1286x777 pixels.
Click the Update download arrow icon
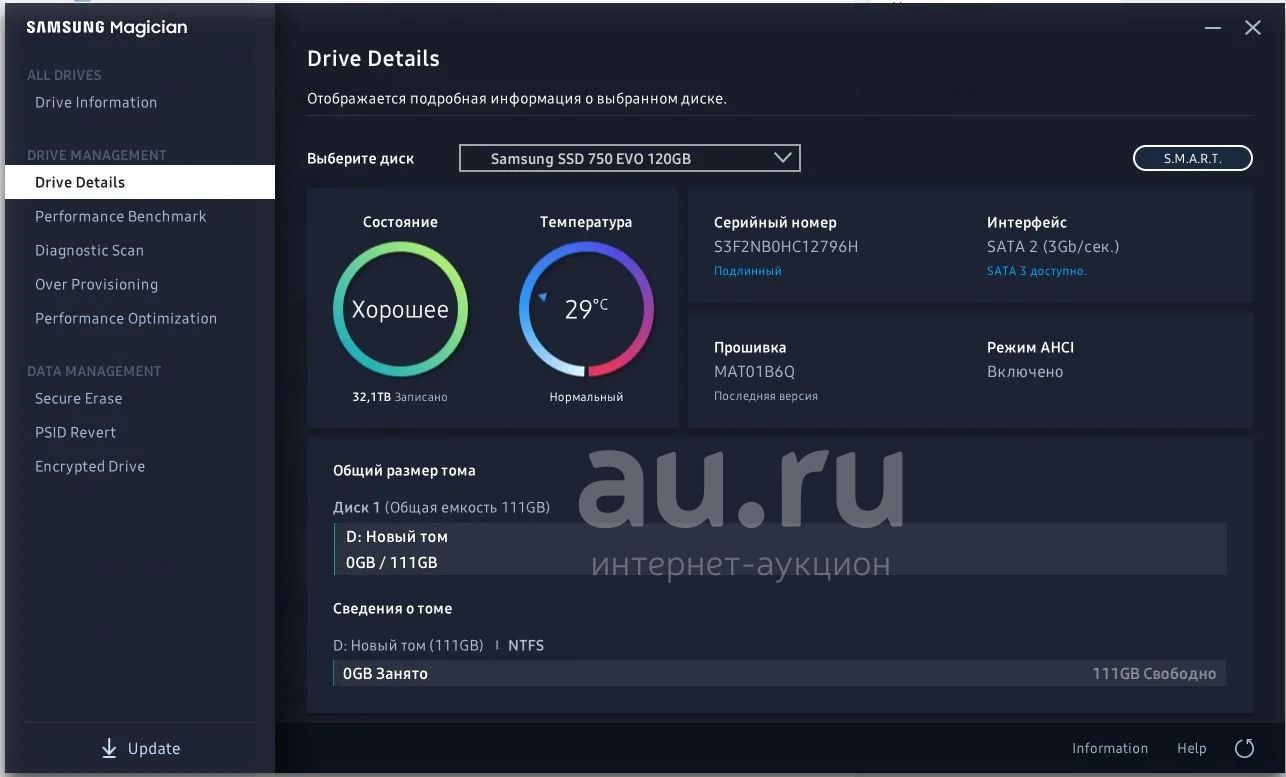click(x=109, y=748)
